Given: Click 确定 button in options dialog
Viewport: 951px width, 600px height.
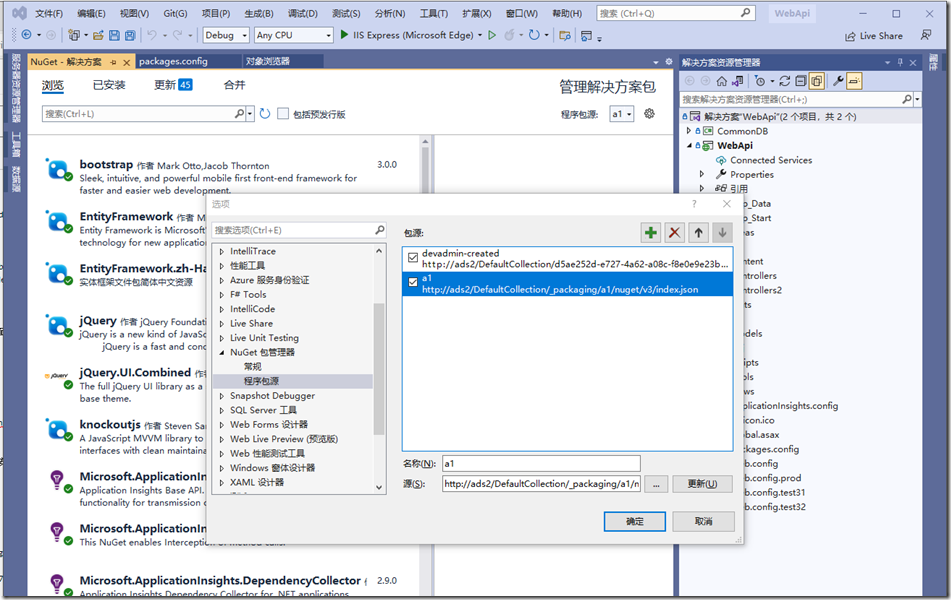Looking at the screenshot, I should 634,521.
